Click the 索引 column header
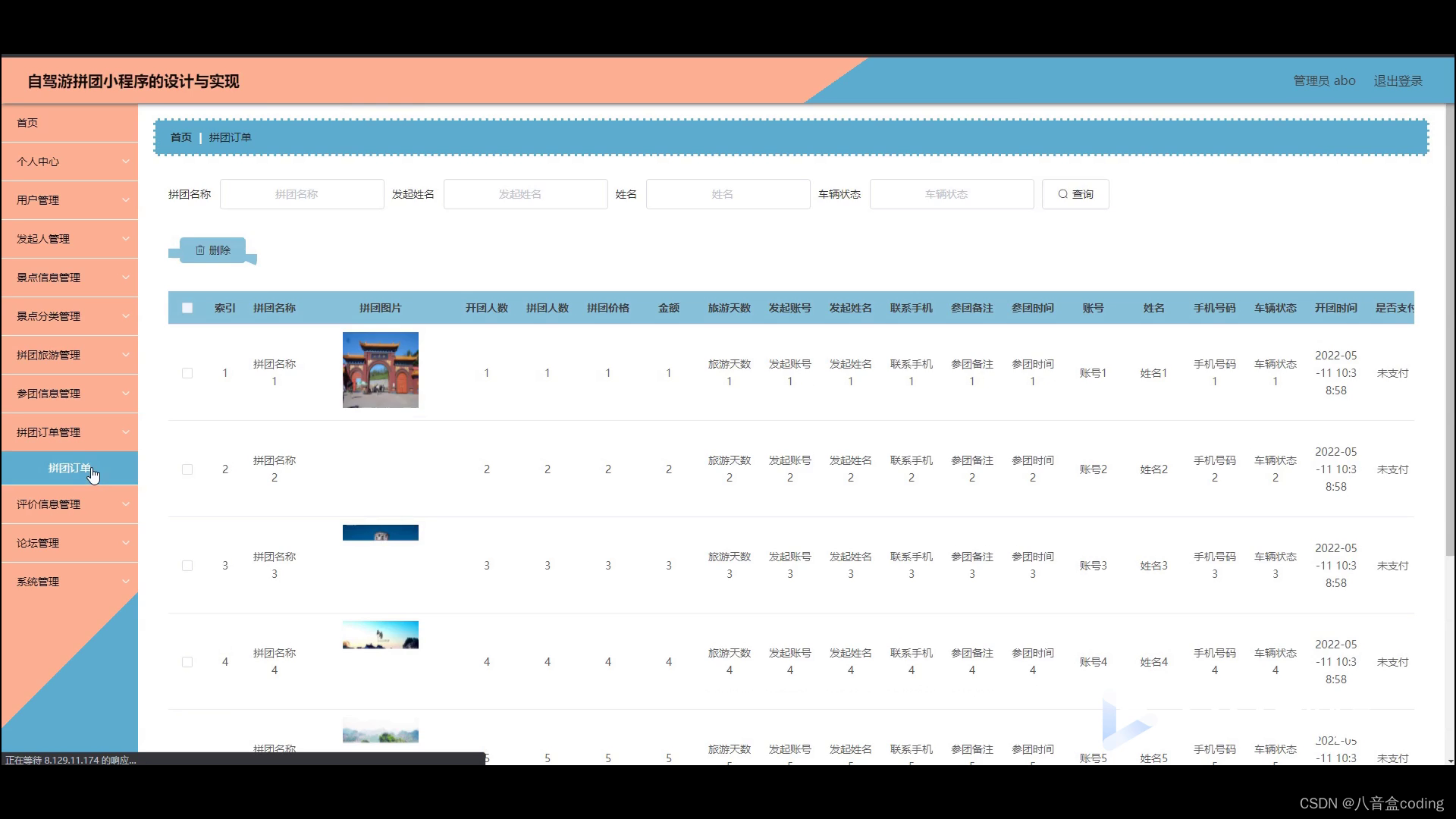The image size is (1456, 819). tap(225, 308)
